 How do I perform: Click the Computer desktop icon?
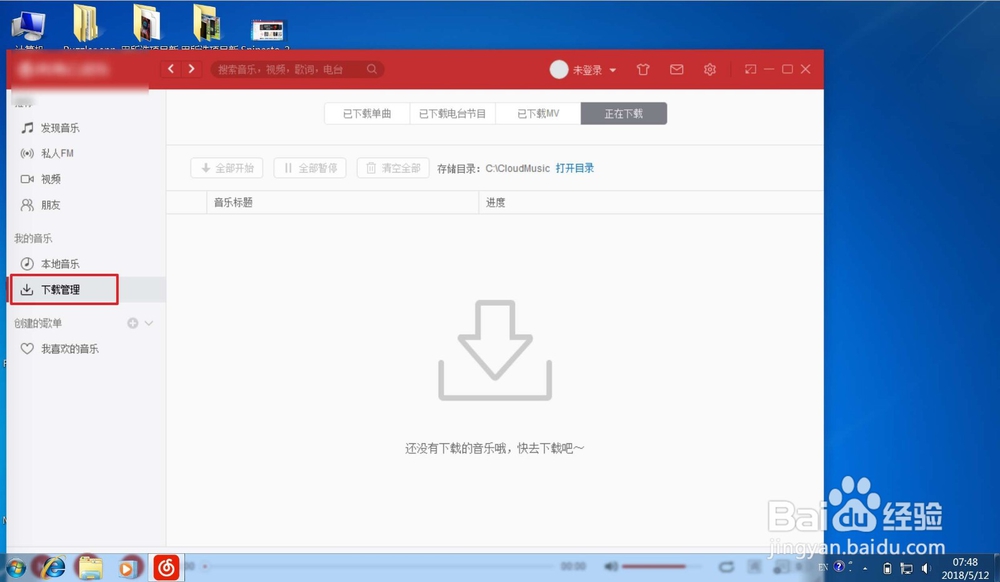coord(29,29)
